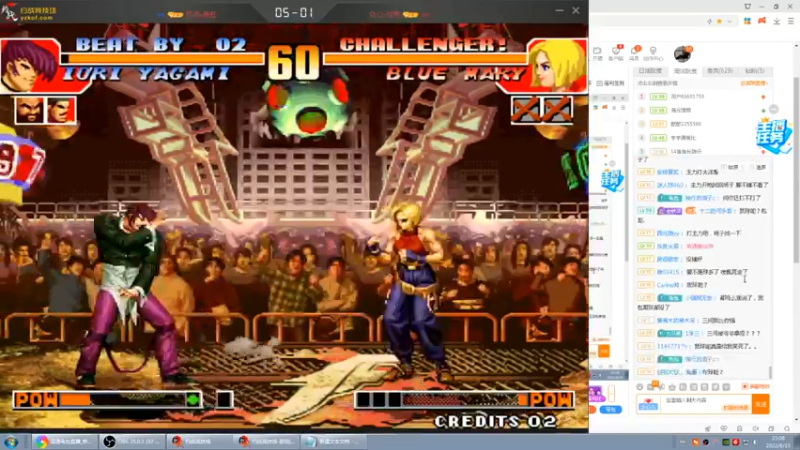Open the red gamepad browser extension
800x450 pixels.
point(762,21)
